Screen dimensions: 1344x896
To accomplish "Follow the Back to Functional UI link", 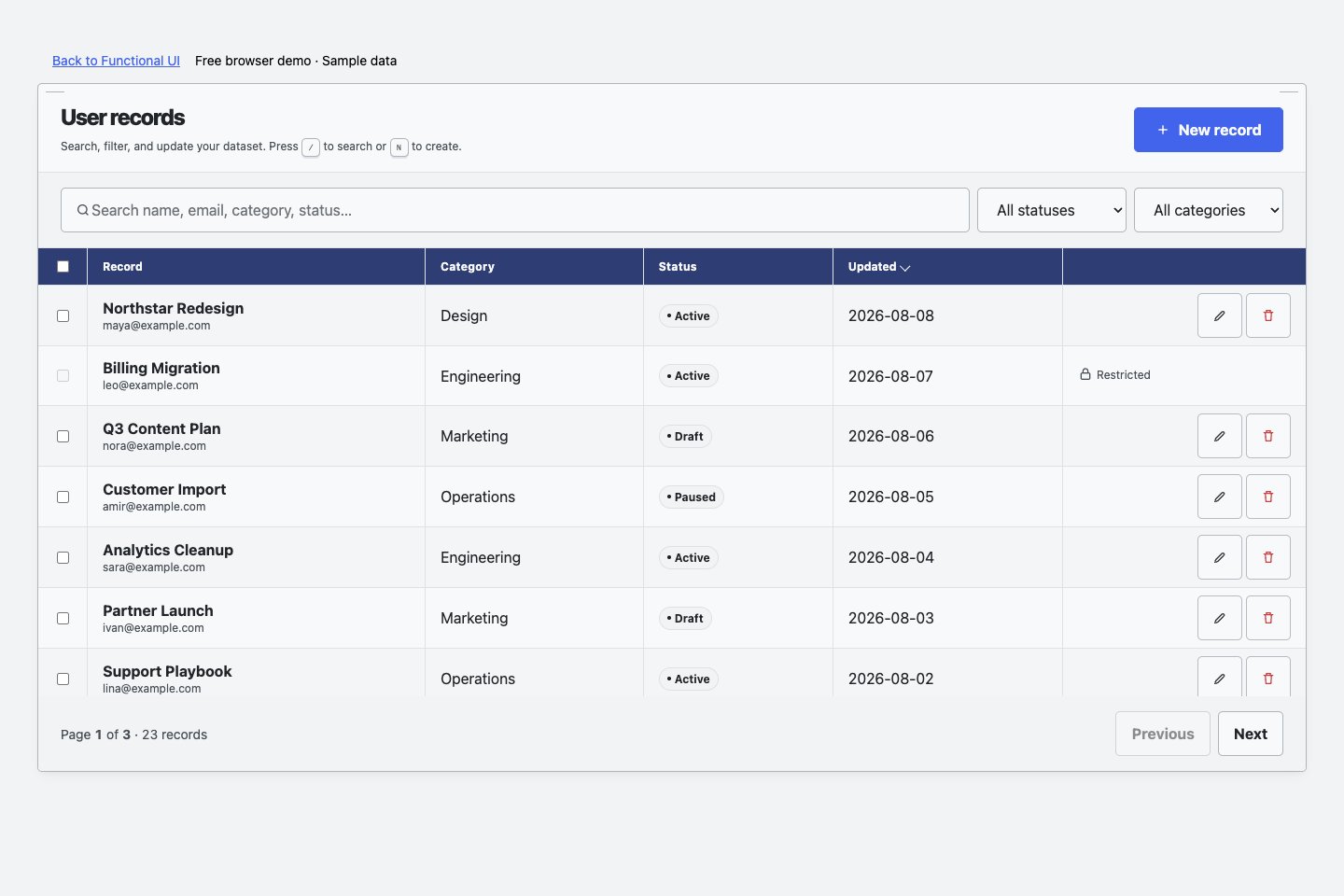I will 116,61.
